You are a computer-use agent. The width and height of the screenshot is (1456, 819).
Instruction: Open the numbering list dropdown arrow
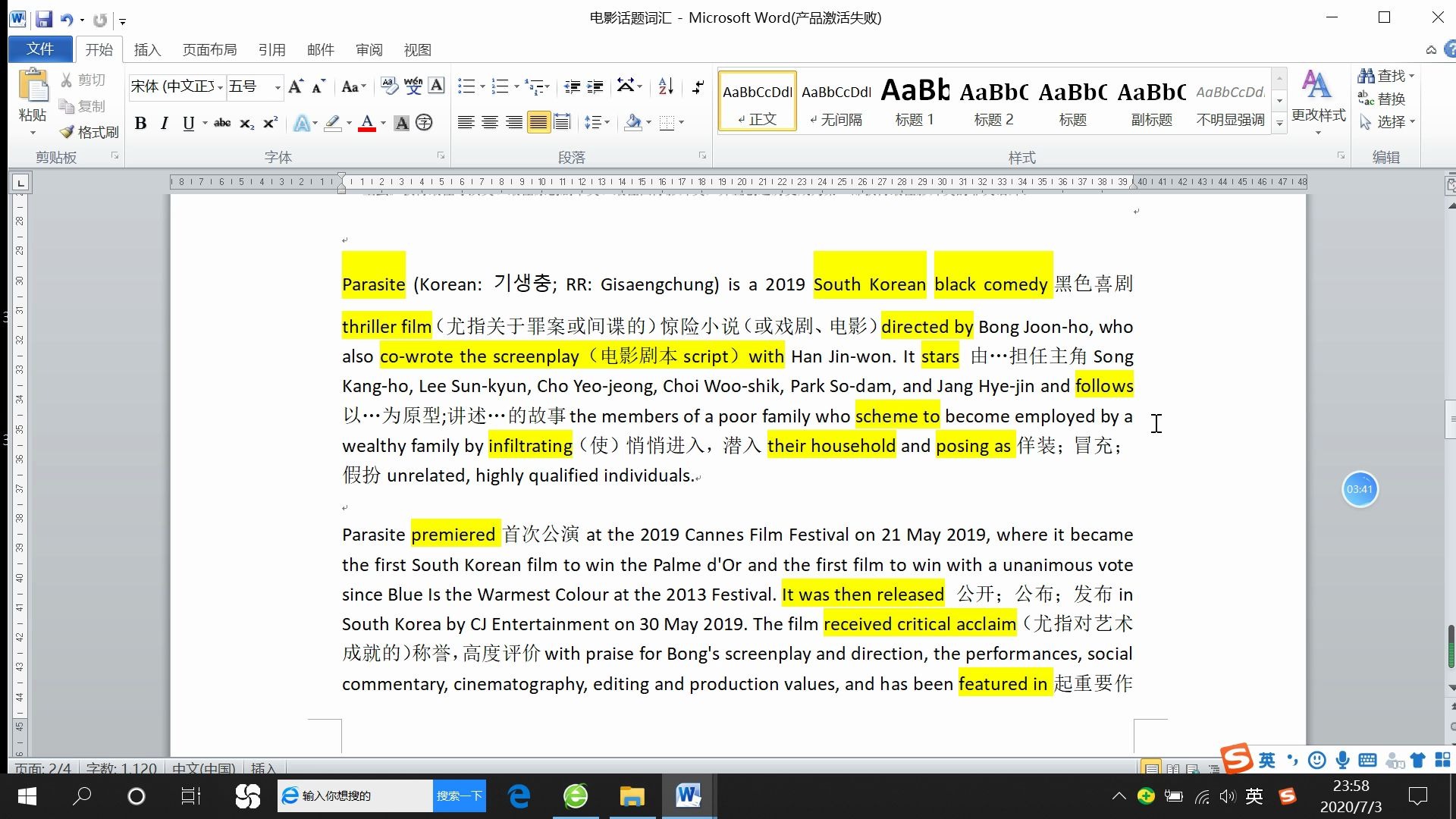coord(516,86)
